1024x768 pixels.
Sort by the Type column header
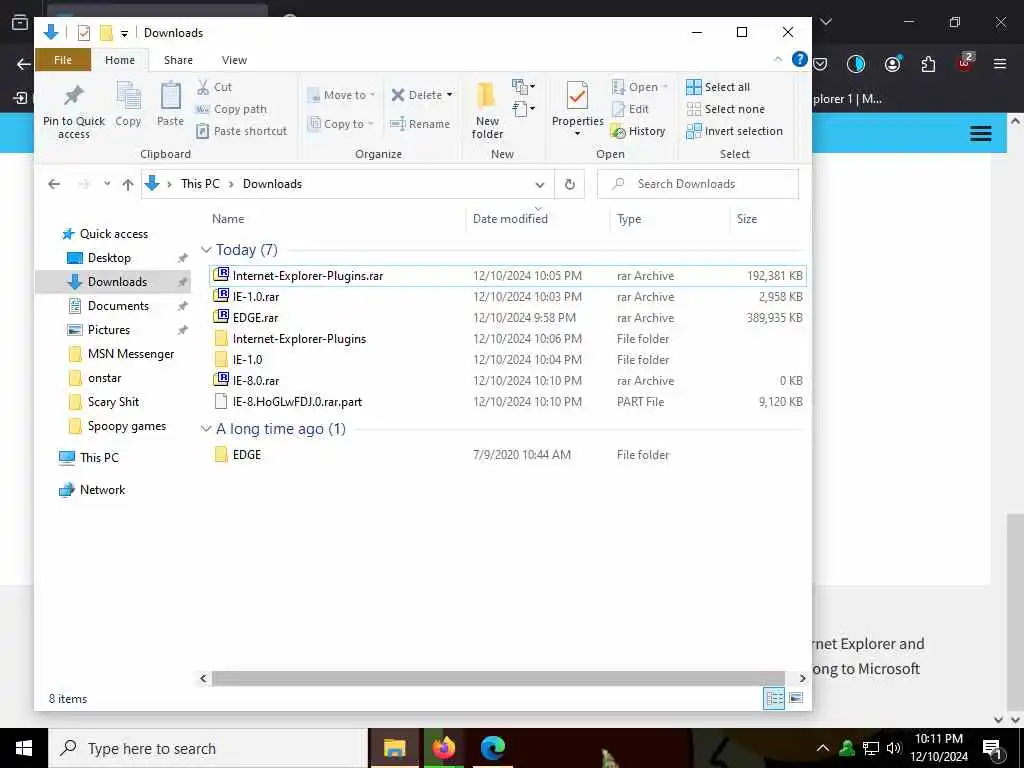point(629,219)
